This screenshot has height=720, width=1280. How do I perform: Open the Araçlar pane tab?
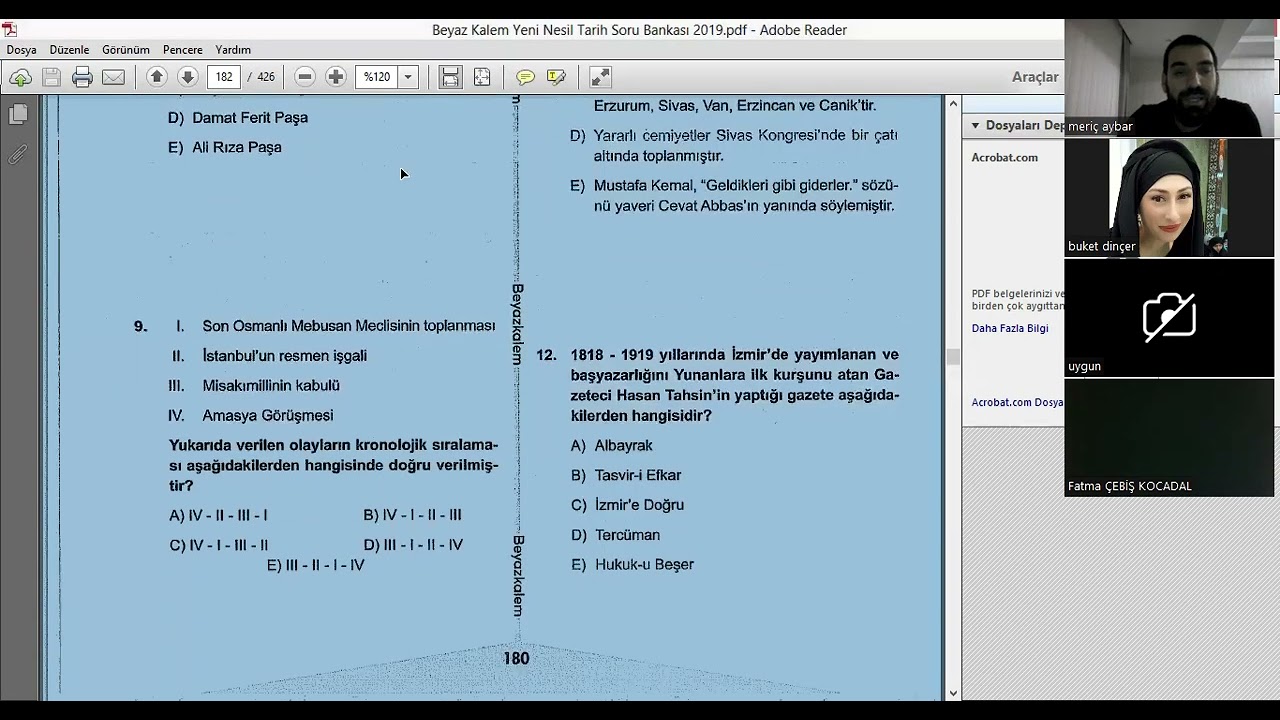pos(1035,77)
